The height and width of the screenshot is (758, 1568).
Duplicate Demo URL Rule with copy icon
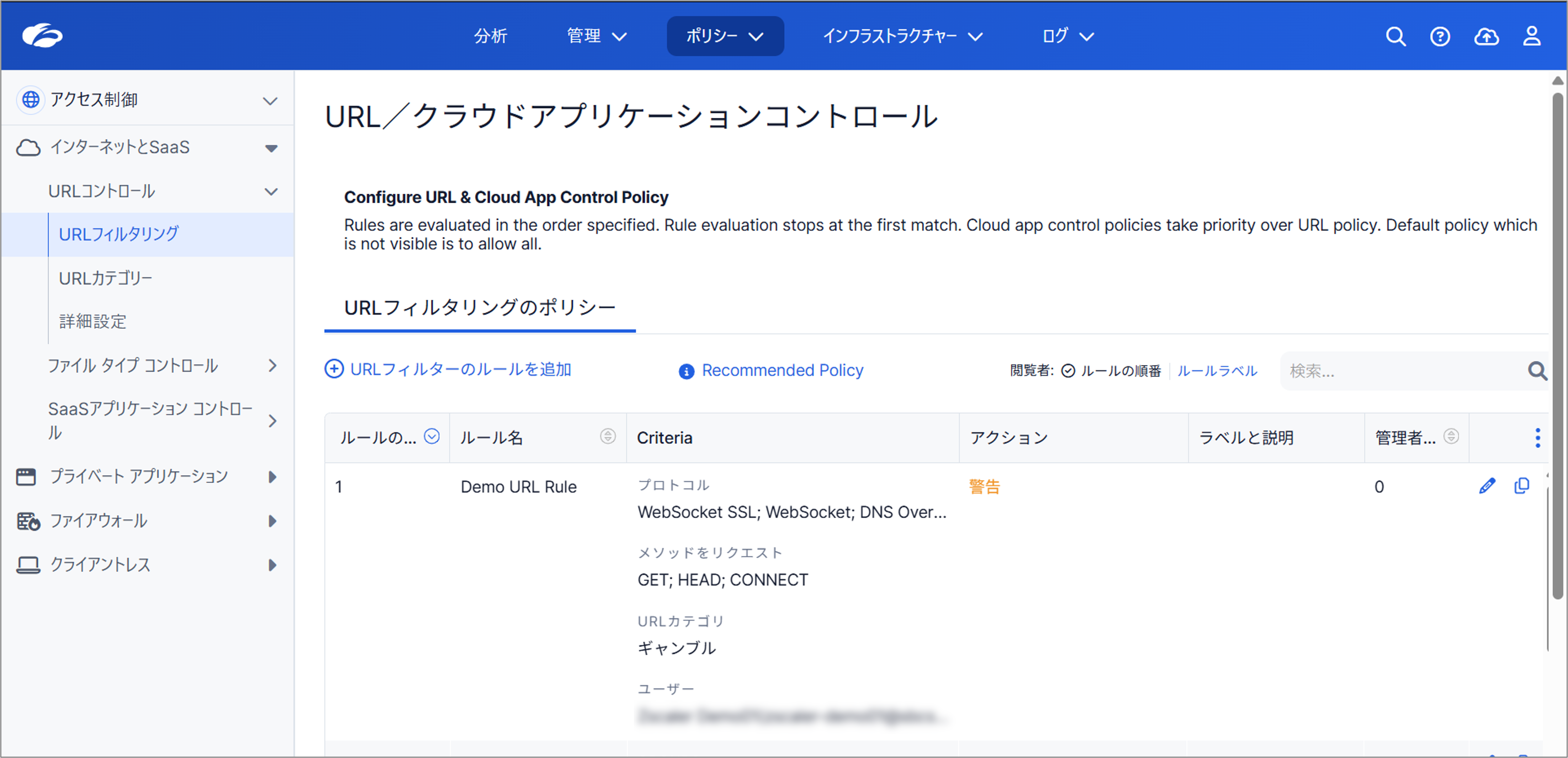[x=1521, y=486]
